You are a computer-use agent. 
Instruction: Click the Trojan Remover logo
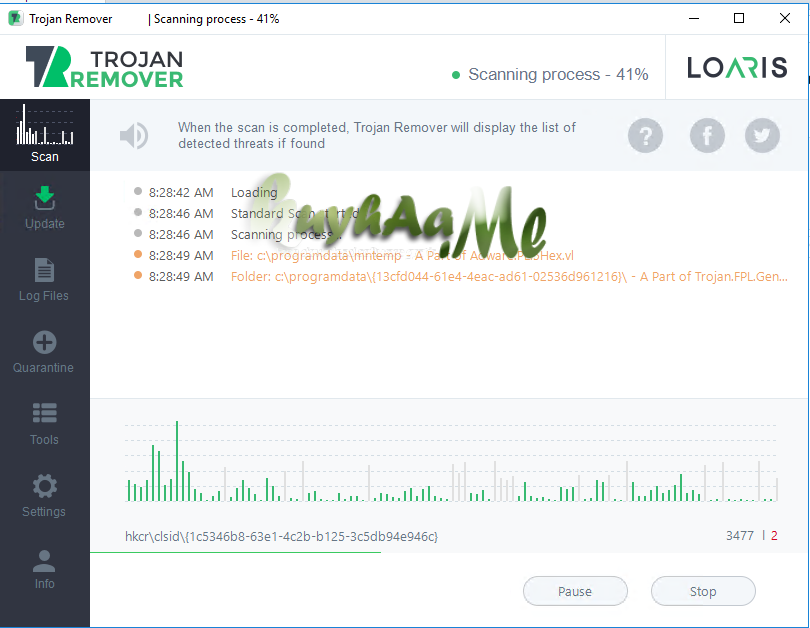(104, 67)
